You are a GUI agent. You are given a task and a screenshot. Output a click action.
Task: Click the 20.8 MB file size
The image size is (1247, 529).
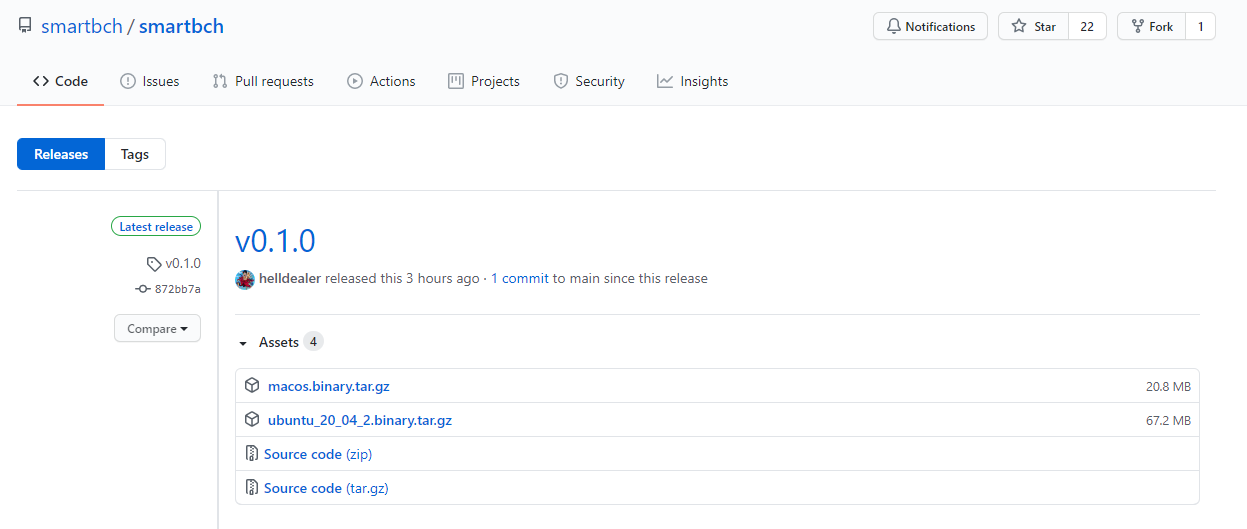pyautogui.click(x=1168, y=386)
